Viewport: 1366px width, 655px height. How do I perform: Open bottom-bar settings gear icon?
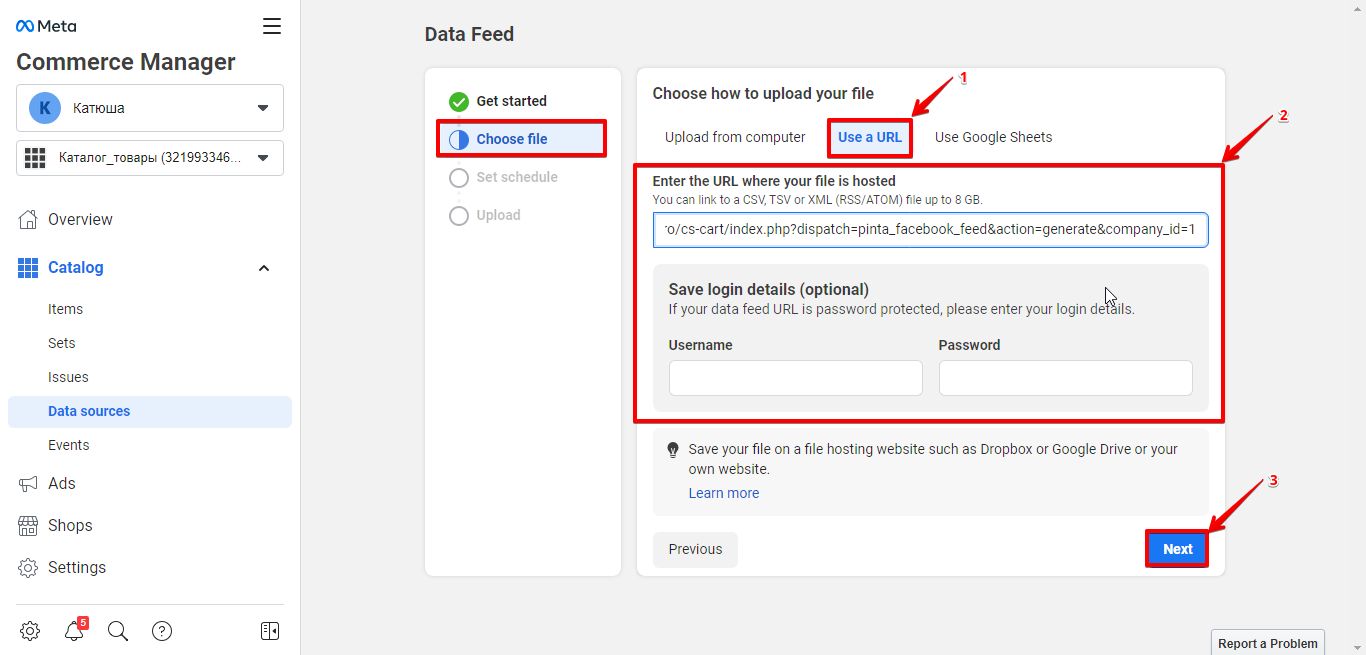point(30,631)
